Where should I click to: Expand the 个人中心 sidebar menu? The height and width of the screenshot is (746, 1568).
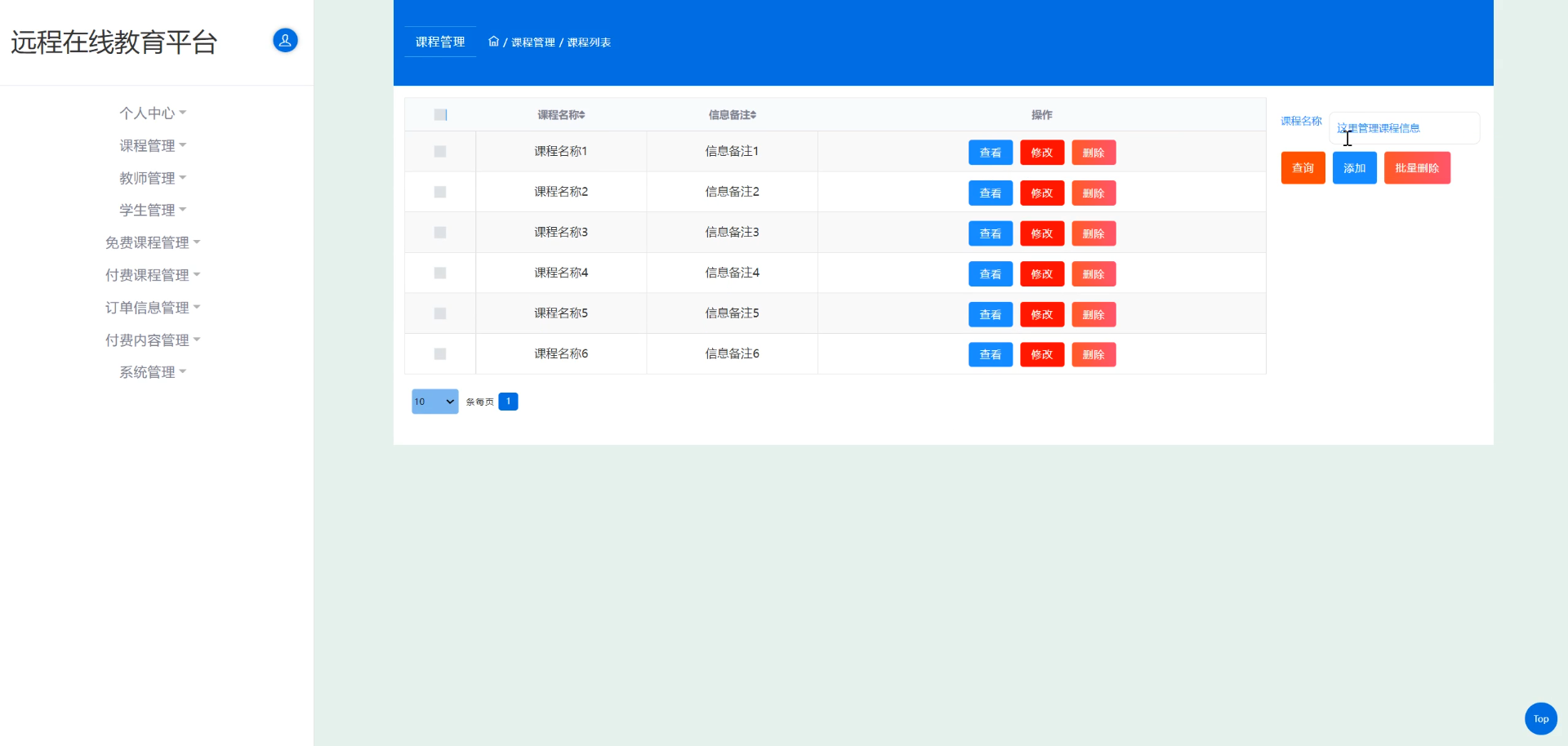(153, 113)
